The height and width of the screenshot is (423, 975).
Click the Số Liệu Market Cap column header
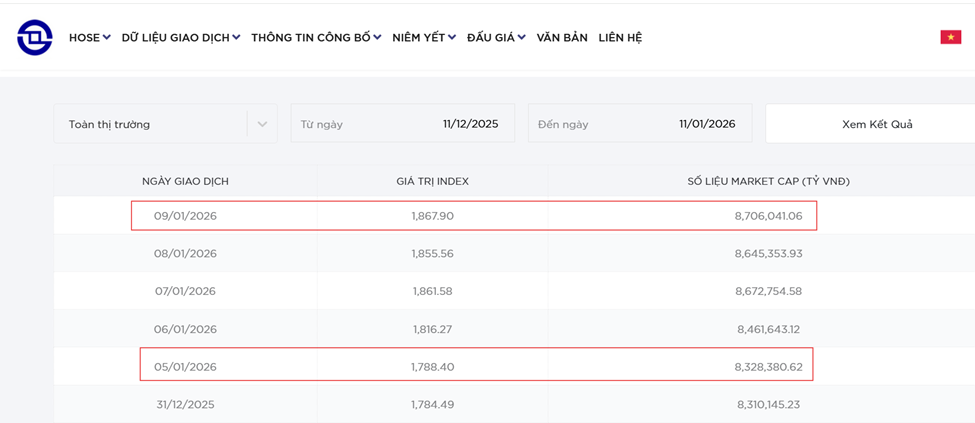(768, 181)
